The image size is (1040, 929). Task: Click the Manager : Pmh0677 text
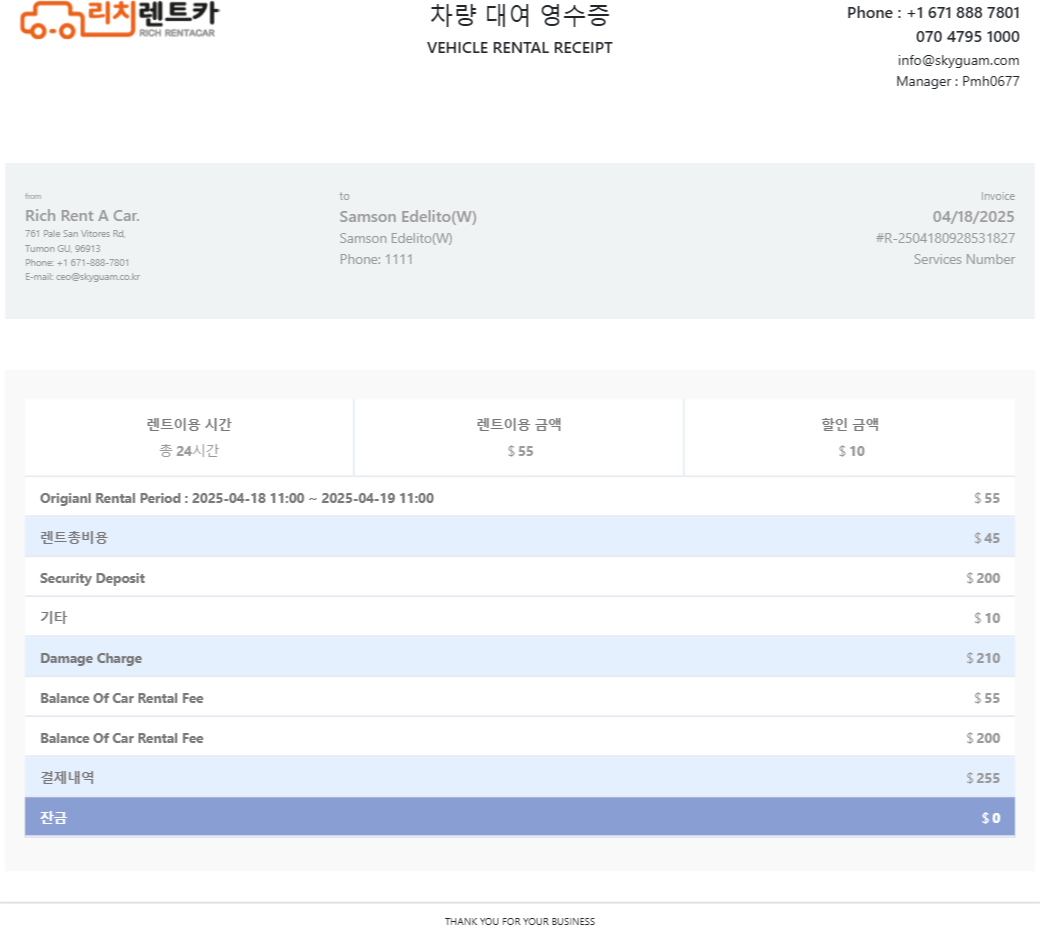click(957, 81)
